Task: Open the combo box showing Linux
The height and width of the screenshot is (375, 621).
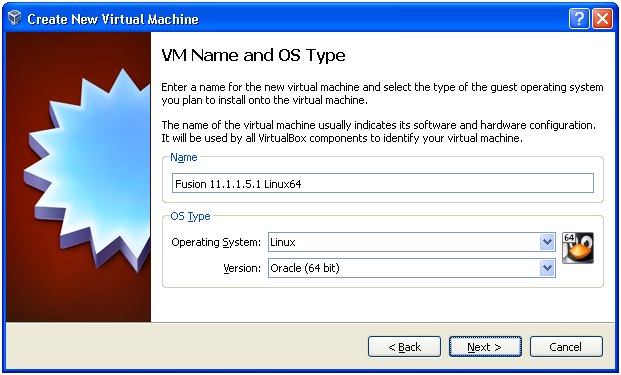Action: click(x=412, y=242)
